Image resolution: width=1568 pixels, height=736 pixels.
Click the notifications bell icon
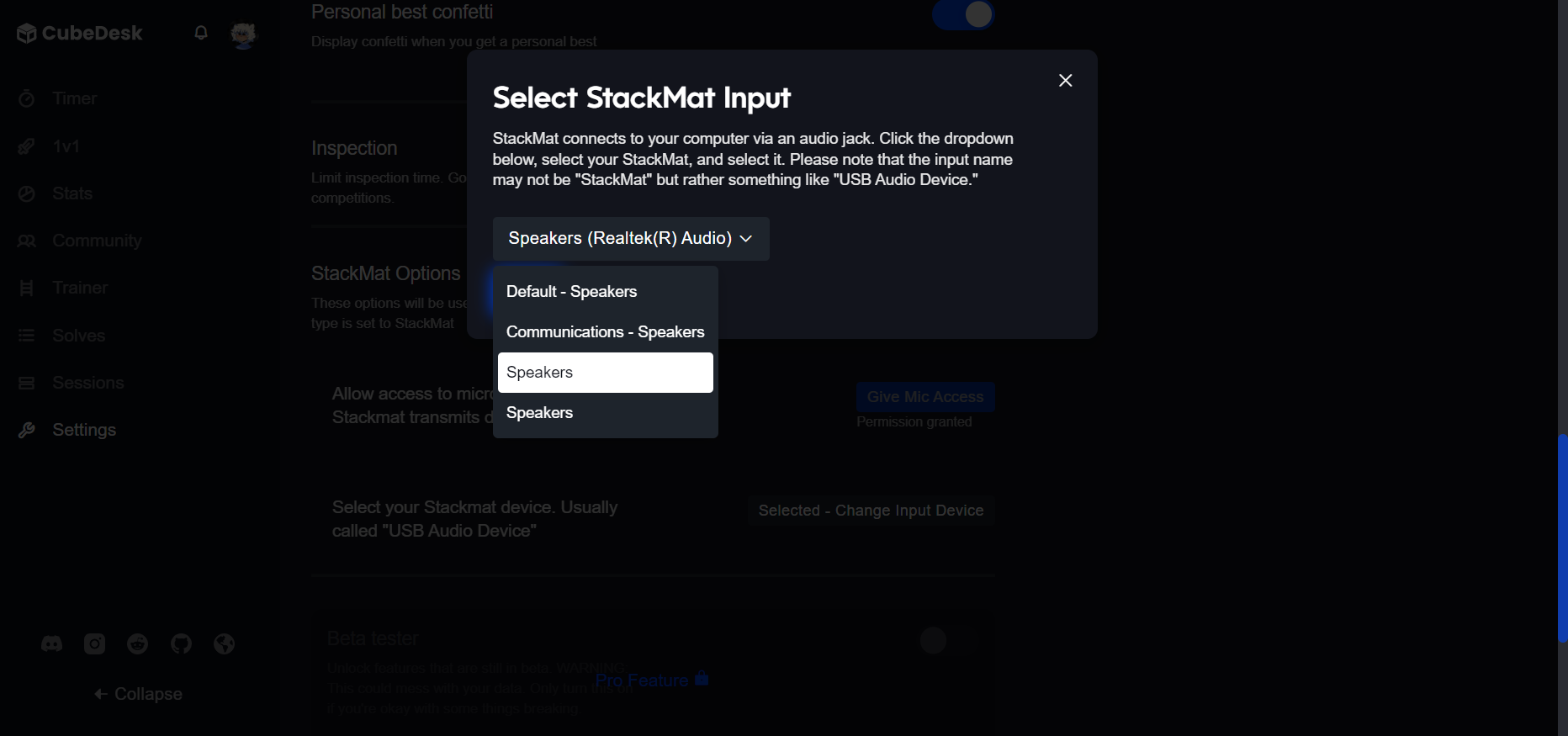coord(200,32)
